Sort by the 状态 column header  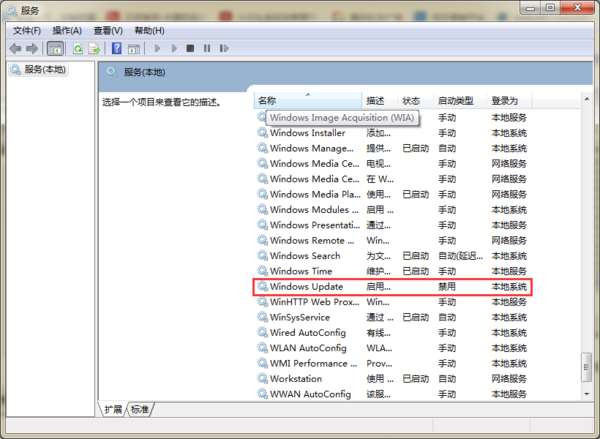[x=415, y=101]
